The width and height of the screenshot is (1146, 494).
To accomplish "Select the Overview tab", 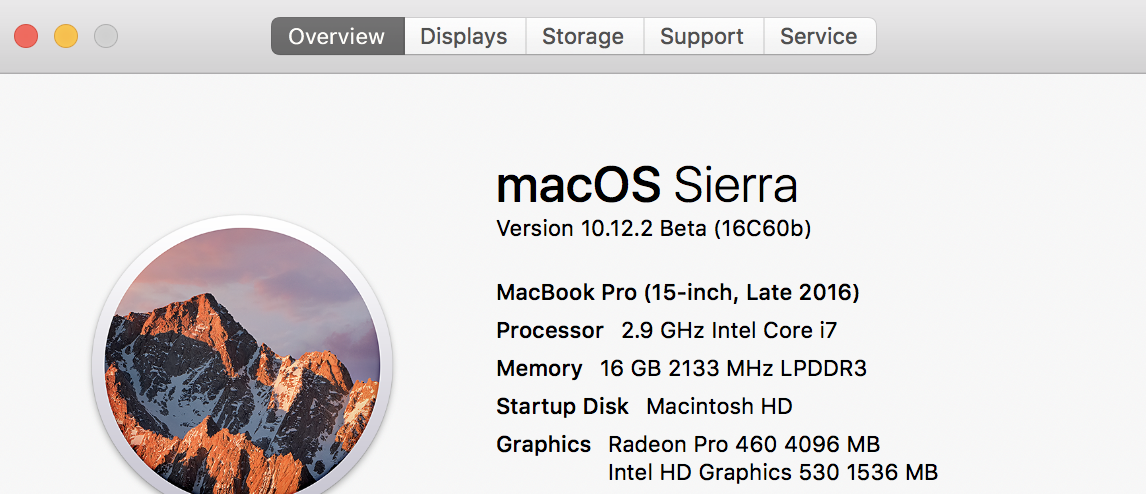I will [x=337, y=36].
